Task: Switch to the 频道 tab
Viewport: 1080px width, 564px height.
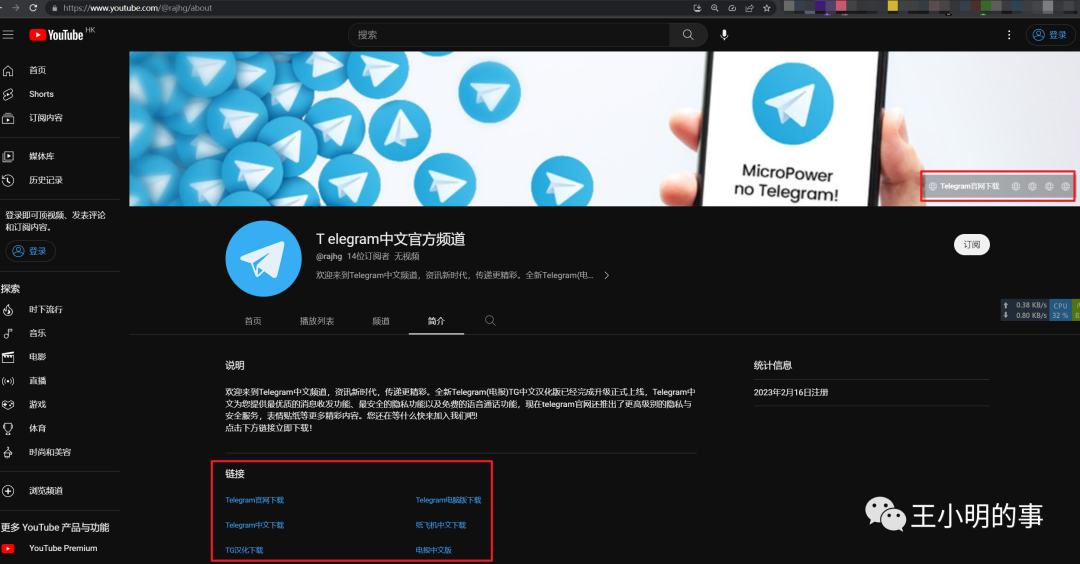Action: (x=381, y=321)
